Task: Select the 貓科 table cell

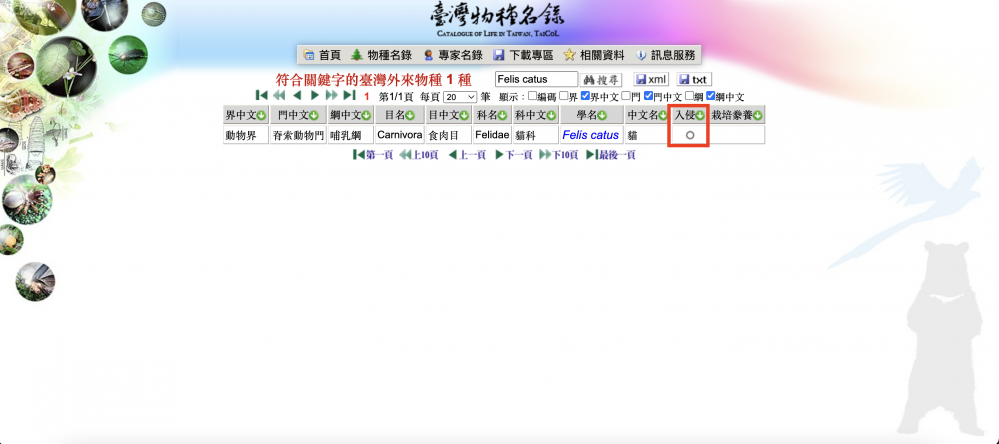Action: [x=535, y=135]
